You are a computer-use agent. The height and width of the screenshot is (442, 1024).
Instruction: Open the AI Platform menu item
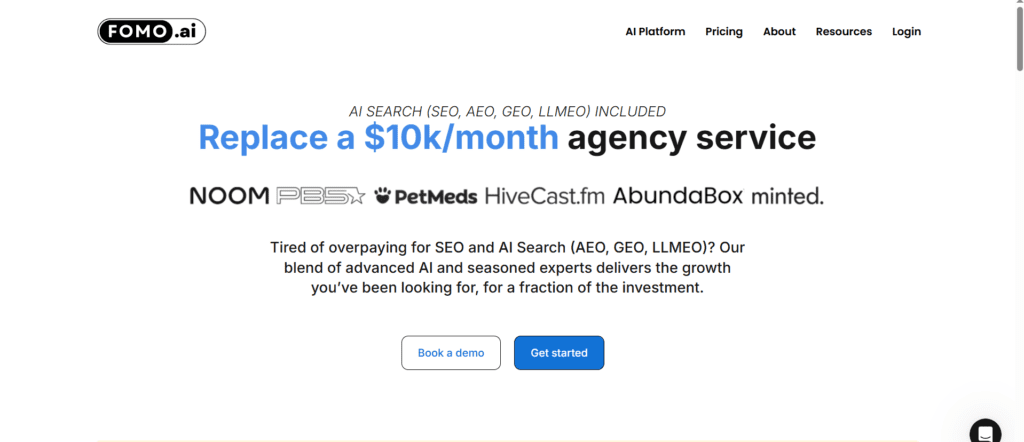(655, 32)
